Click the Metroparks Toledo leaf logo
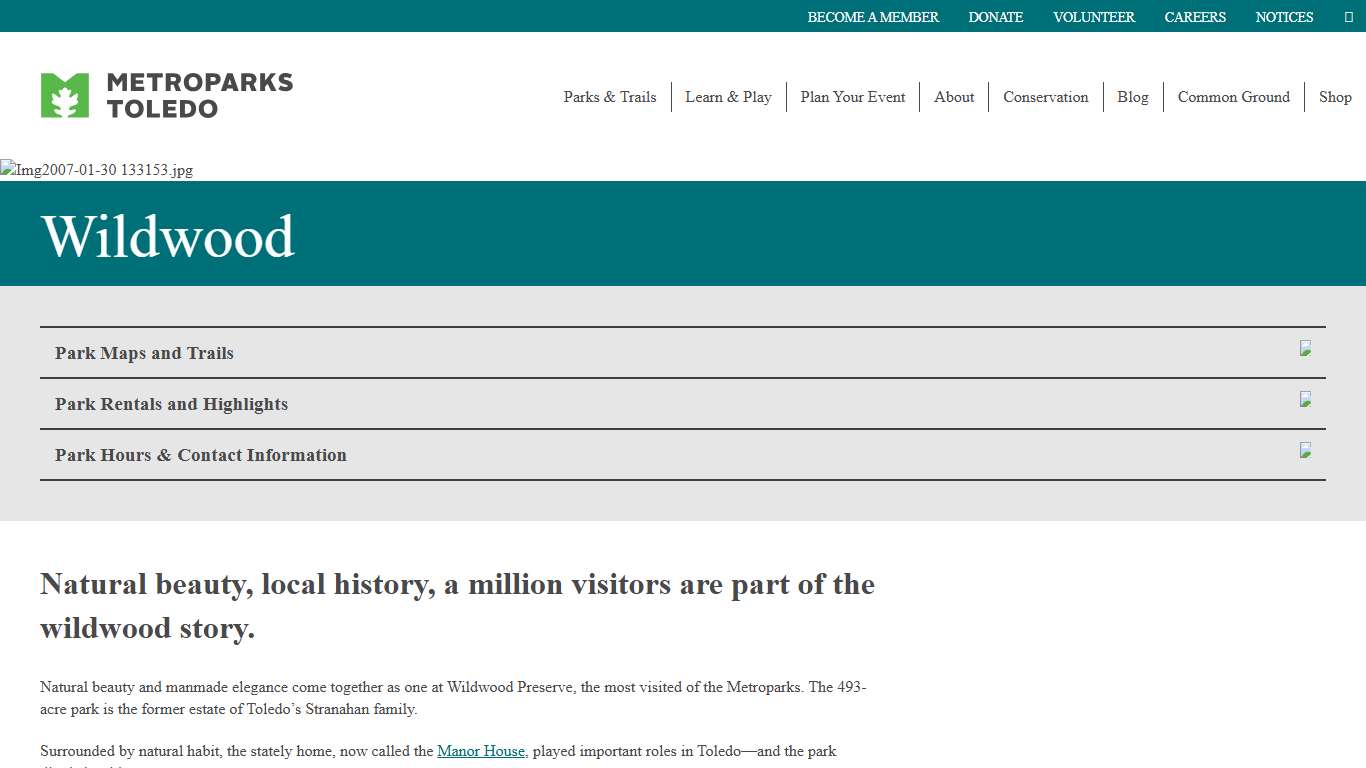1366x768 pixels. point(65,96)
